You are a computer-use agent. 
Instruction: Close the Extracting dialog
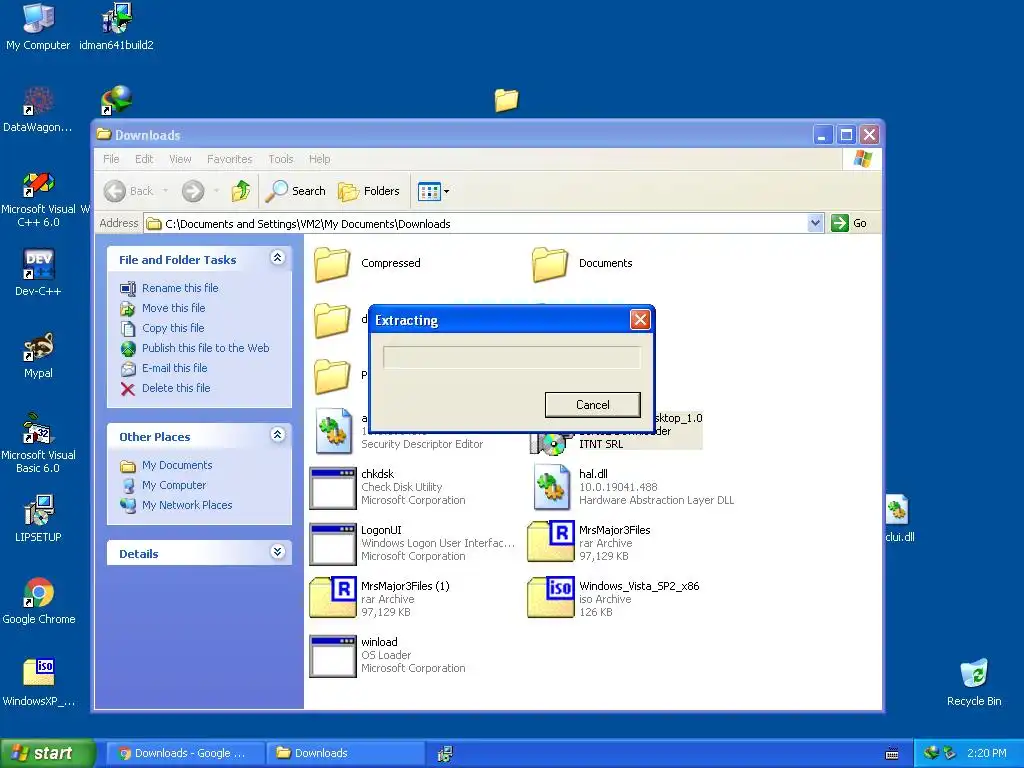(x=640, y=319)
